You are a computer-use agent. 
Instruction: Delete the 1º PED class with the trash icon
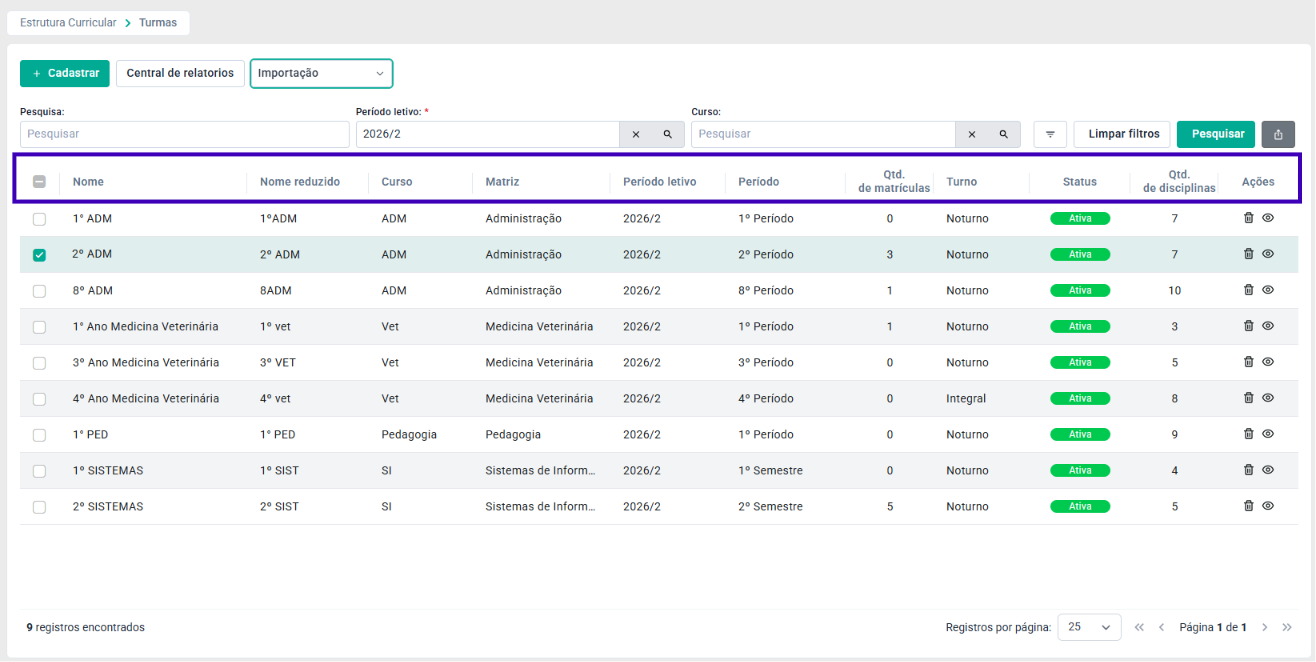(x=1248, y=434)
